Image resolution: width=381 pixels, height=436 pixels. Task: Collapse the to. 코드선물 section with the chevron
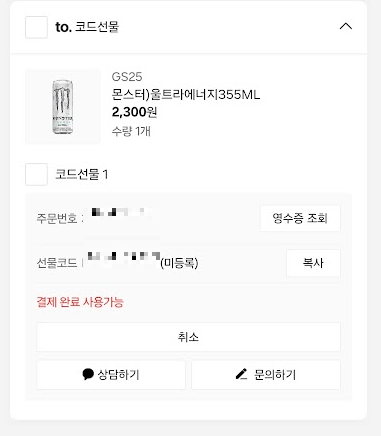point(346,26)
